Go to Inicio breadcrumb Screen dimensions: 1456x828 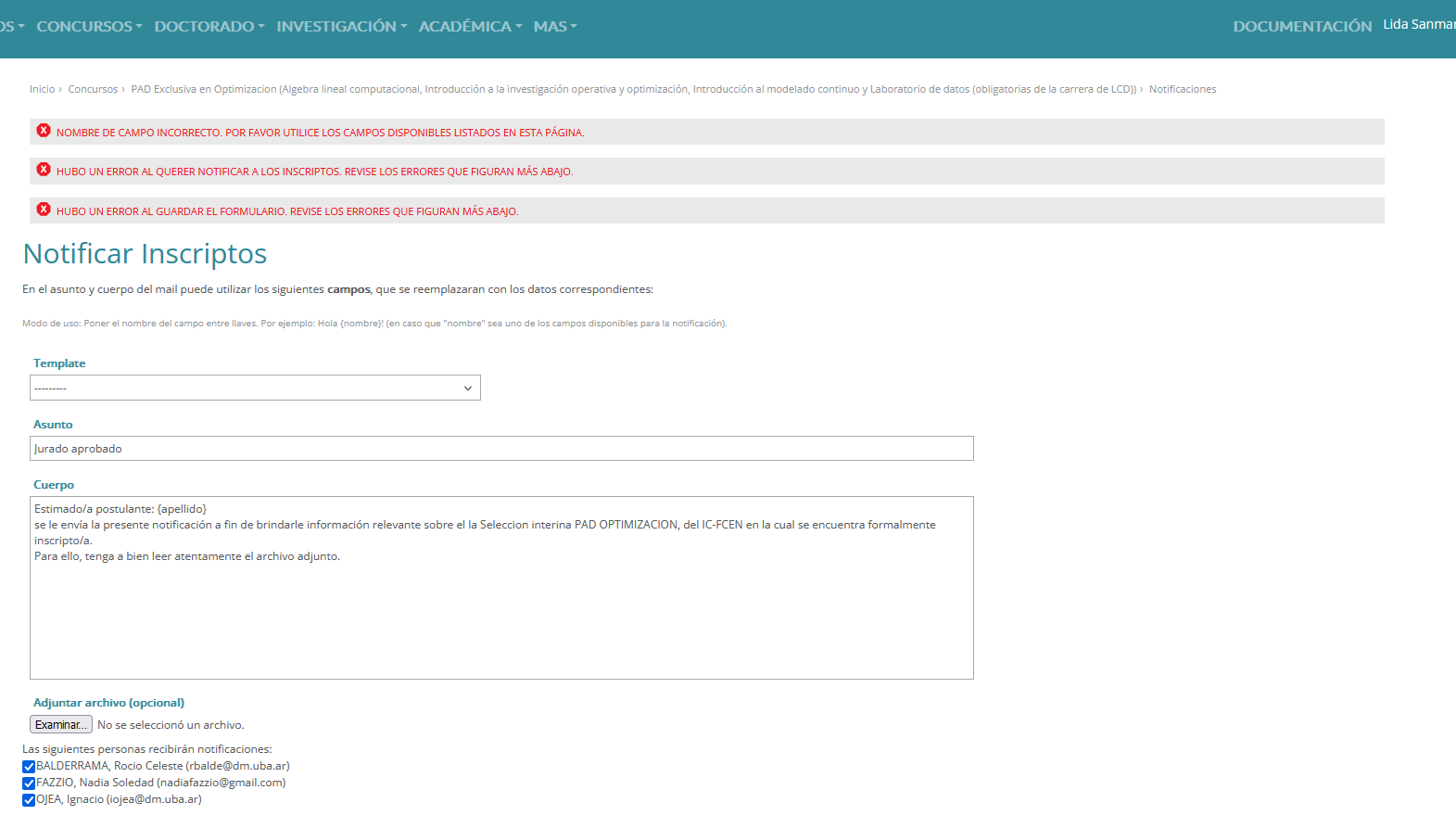[x=42, y=89]
